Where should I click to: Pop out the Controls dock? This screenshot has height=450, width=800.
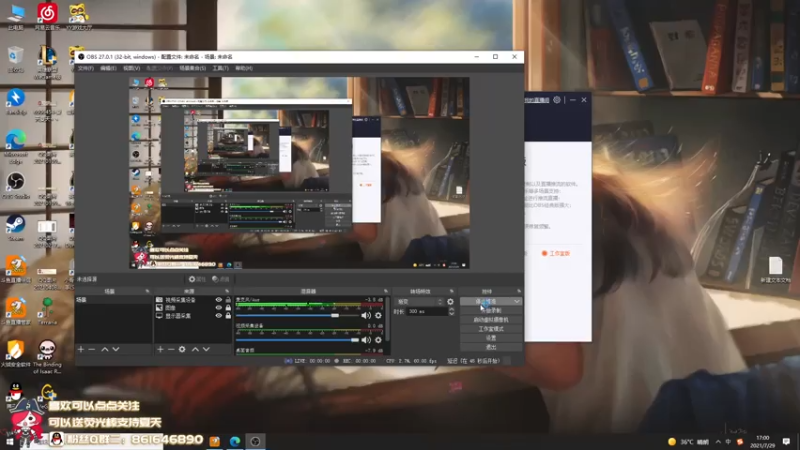[519, 291]
